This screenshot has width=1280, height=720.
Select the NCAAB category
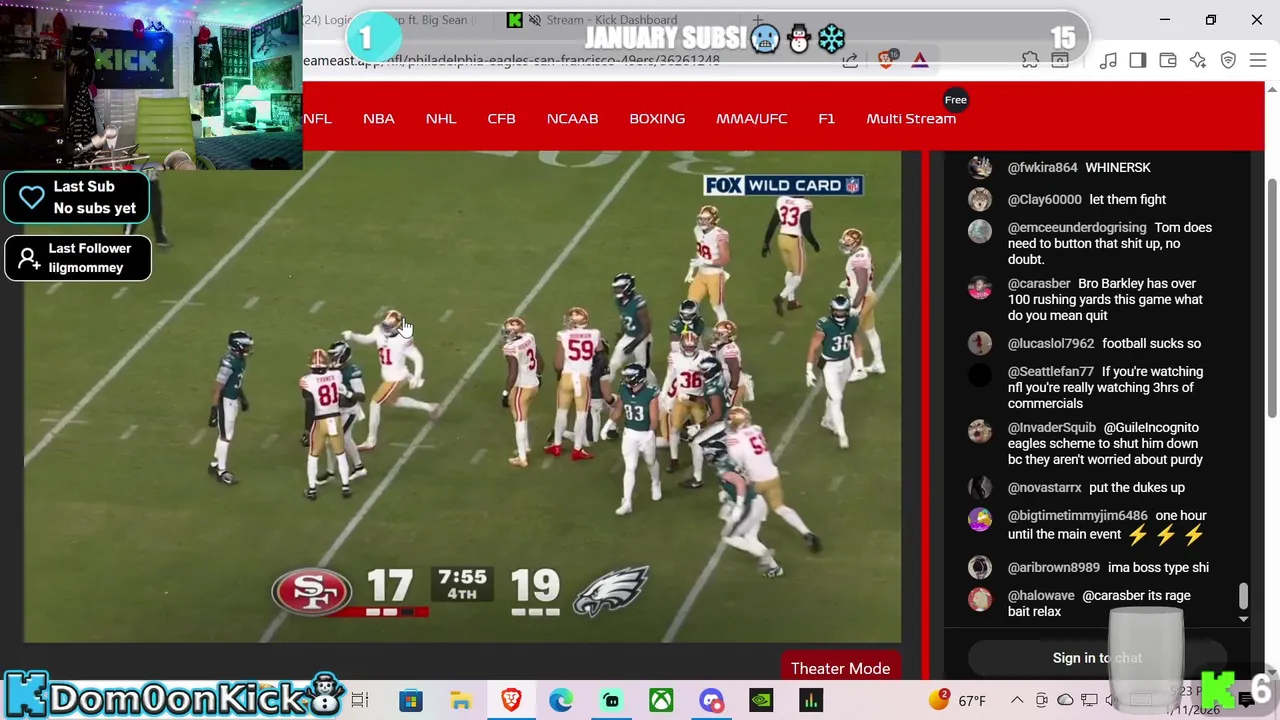point(572,118)
